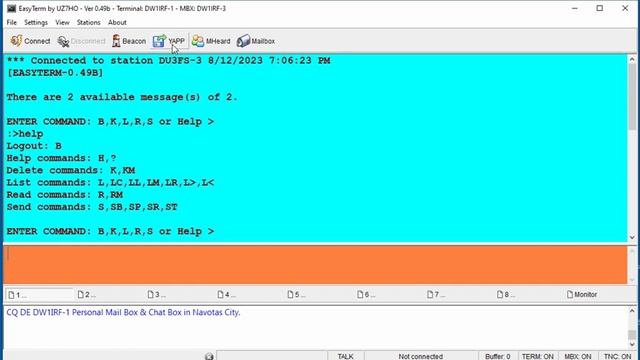The height and width of the screenshot is (360, 640).
Task: Click the TALK status bar cell
Action: (x=345, y=356)
